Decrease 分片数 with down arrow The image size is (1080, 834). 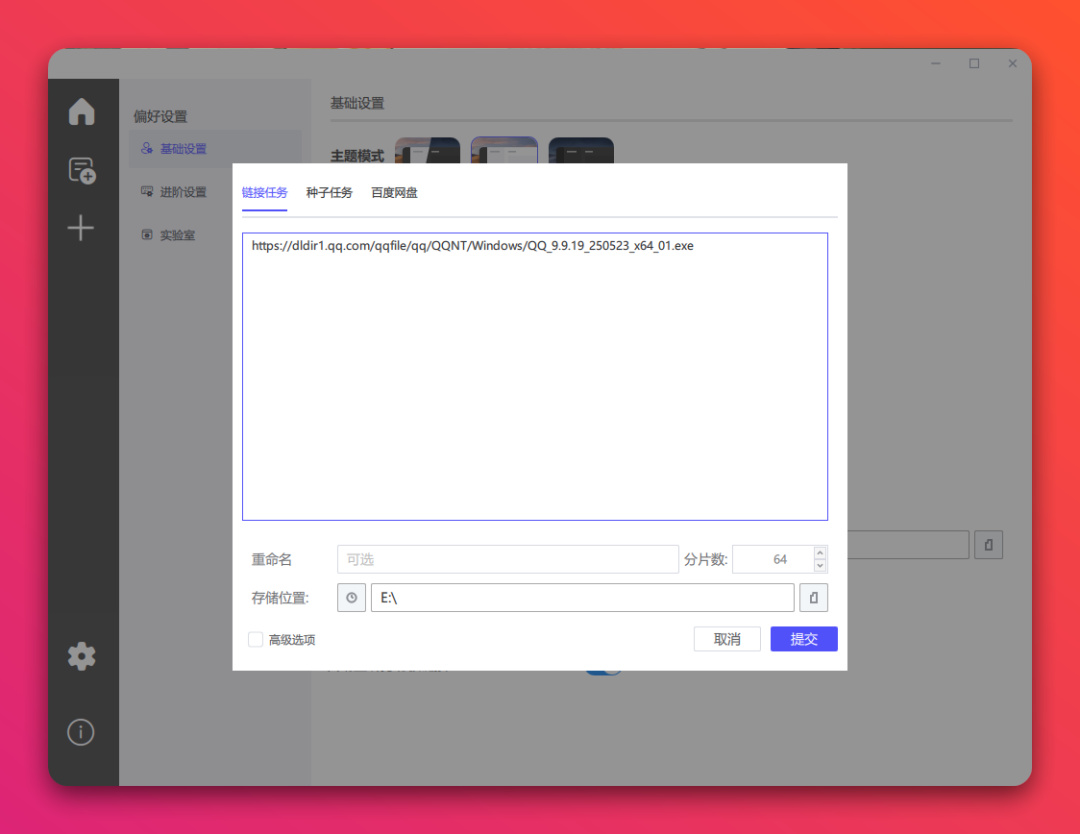coord(820,566)
